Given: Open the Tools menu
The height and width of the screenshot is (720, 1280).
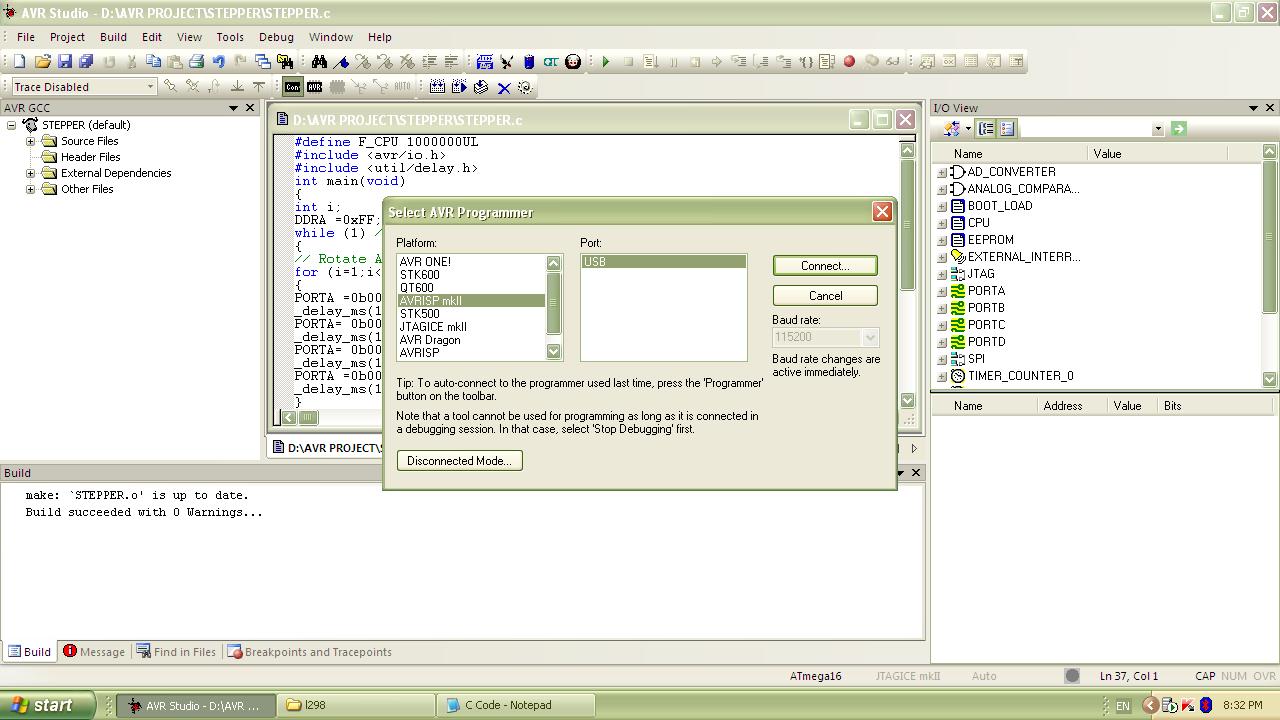Looking at the screenshot, I should pos(230,37).
